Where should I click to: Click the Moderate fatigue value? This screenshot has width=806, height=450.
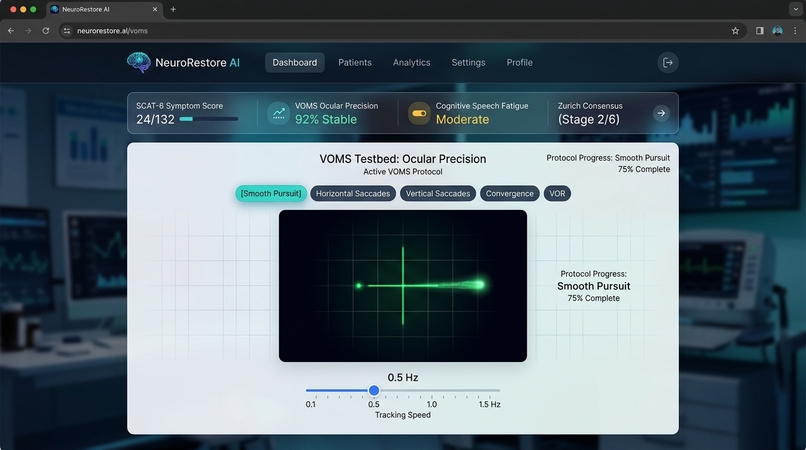coord(462,119)
